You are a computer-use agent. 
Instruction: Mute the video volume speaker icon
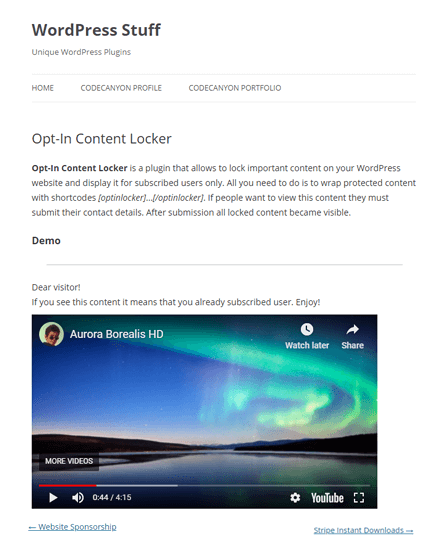click(78, 498)
